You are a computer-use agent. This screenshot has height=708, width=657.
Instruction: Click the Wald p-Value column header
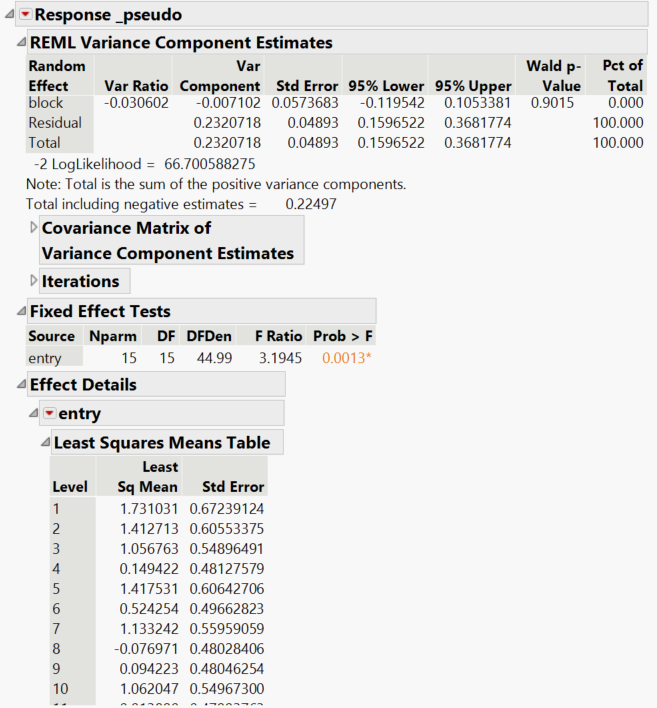(x=553, y=76)
